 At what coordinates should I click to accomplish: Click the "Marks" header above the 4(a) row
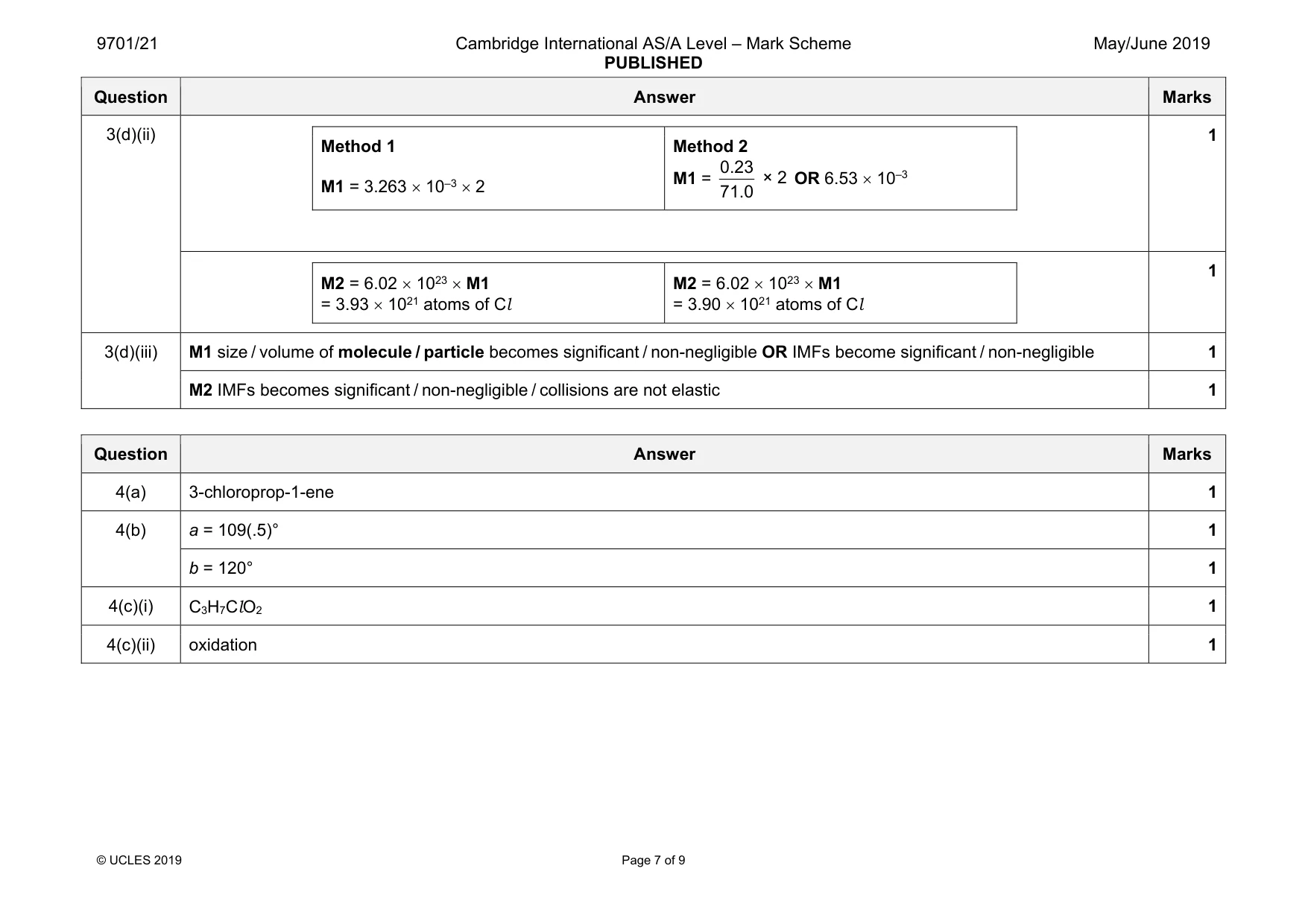pos(1187,454)
